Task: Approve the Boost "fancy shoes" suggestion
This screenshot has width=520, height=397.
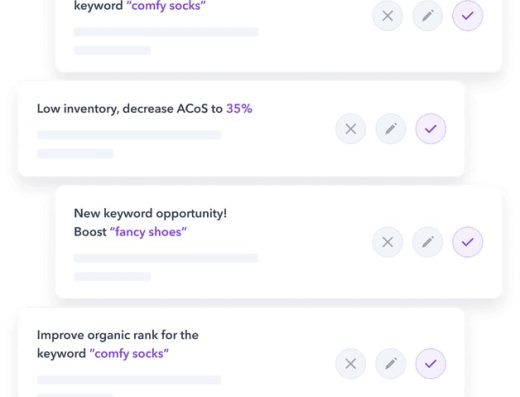Action: click(468, 242)
